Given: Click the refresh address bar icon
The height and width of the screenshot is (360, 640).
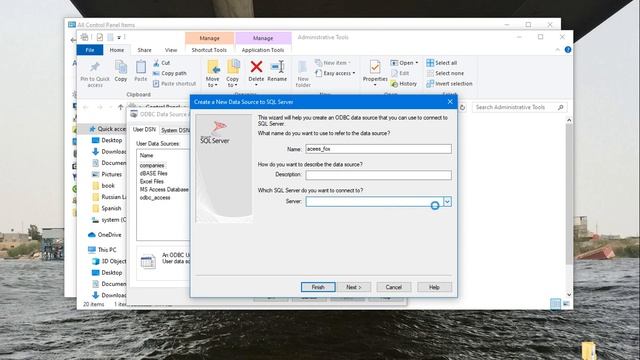Looking at the screenshot, I should 462,107.
